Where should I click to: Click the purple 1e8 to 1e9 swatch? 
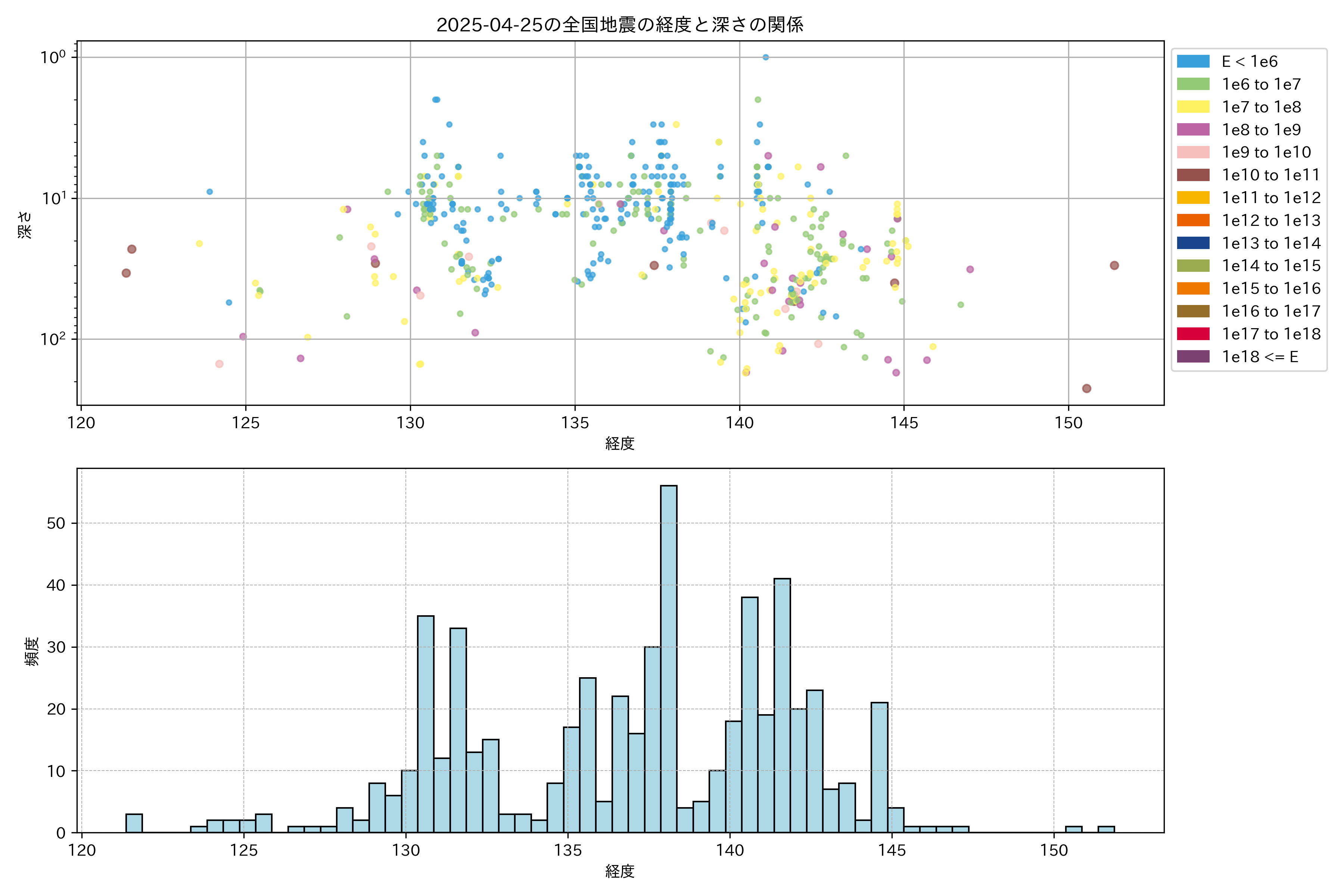coord(1192,130)
